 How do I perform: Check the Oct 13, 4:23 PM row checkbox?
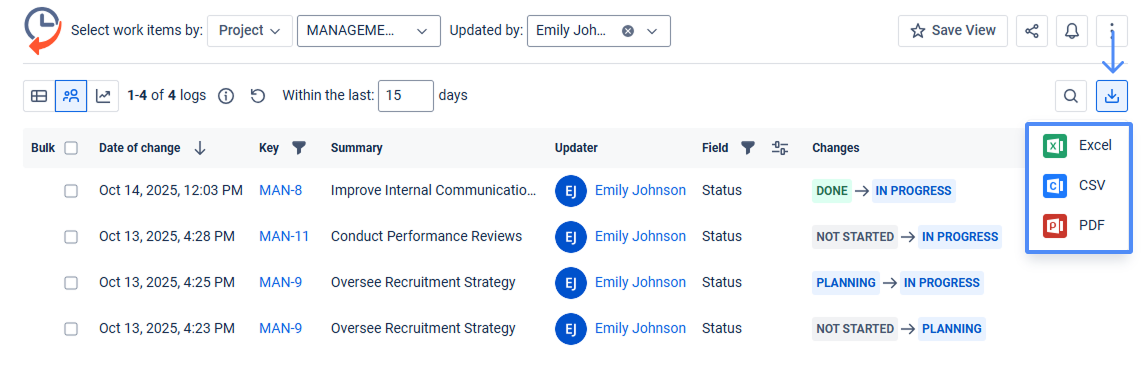[71, 329]
